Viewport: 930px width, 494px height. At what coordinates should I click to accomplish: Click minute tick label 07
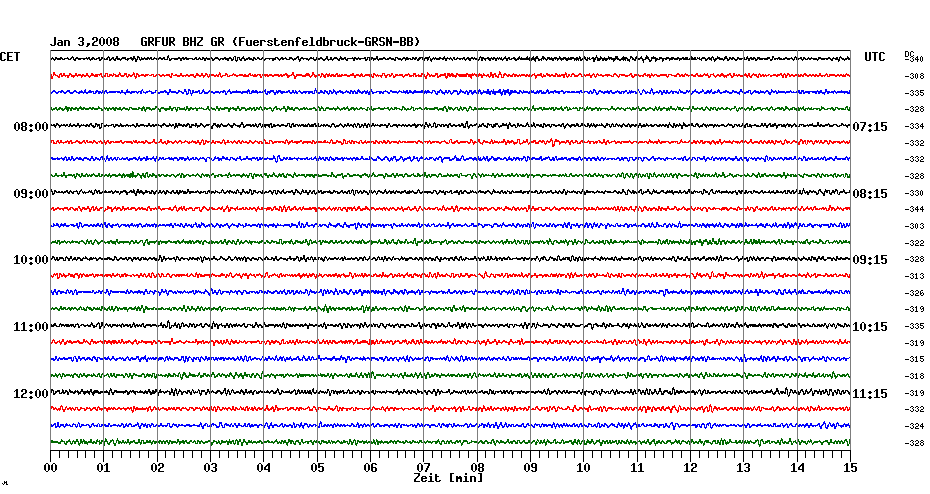pyautogui.click(x=423, y=467)
